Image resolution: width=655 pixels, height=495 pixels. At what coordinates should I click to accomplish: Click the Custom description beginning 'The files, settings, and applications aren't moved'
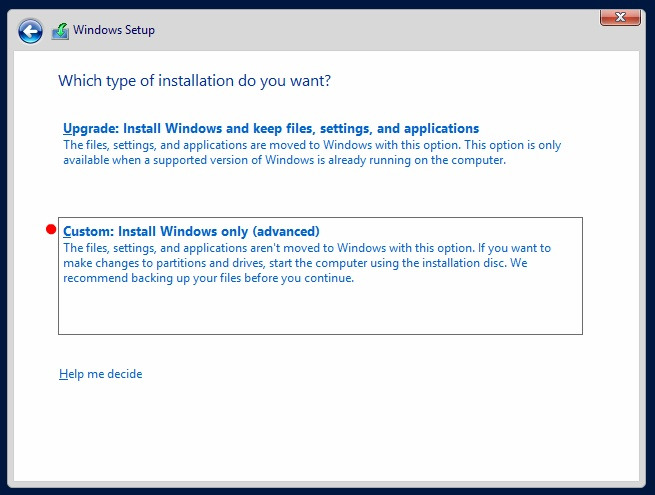tap(307, 263)
